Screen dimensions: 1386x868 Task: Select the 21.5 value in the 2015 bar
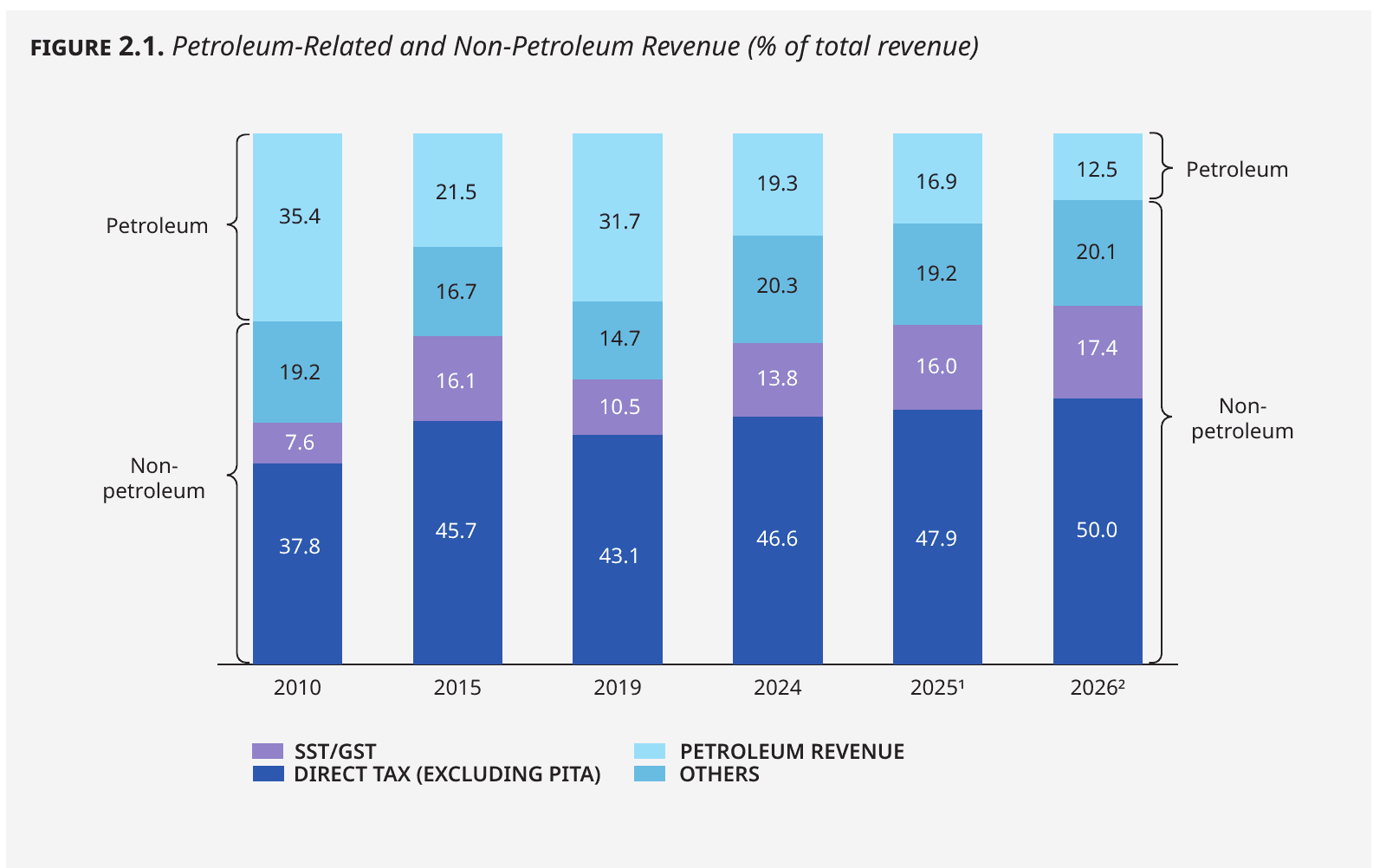457,192
